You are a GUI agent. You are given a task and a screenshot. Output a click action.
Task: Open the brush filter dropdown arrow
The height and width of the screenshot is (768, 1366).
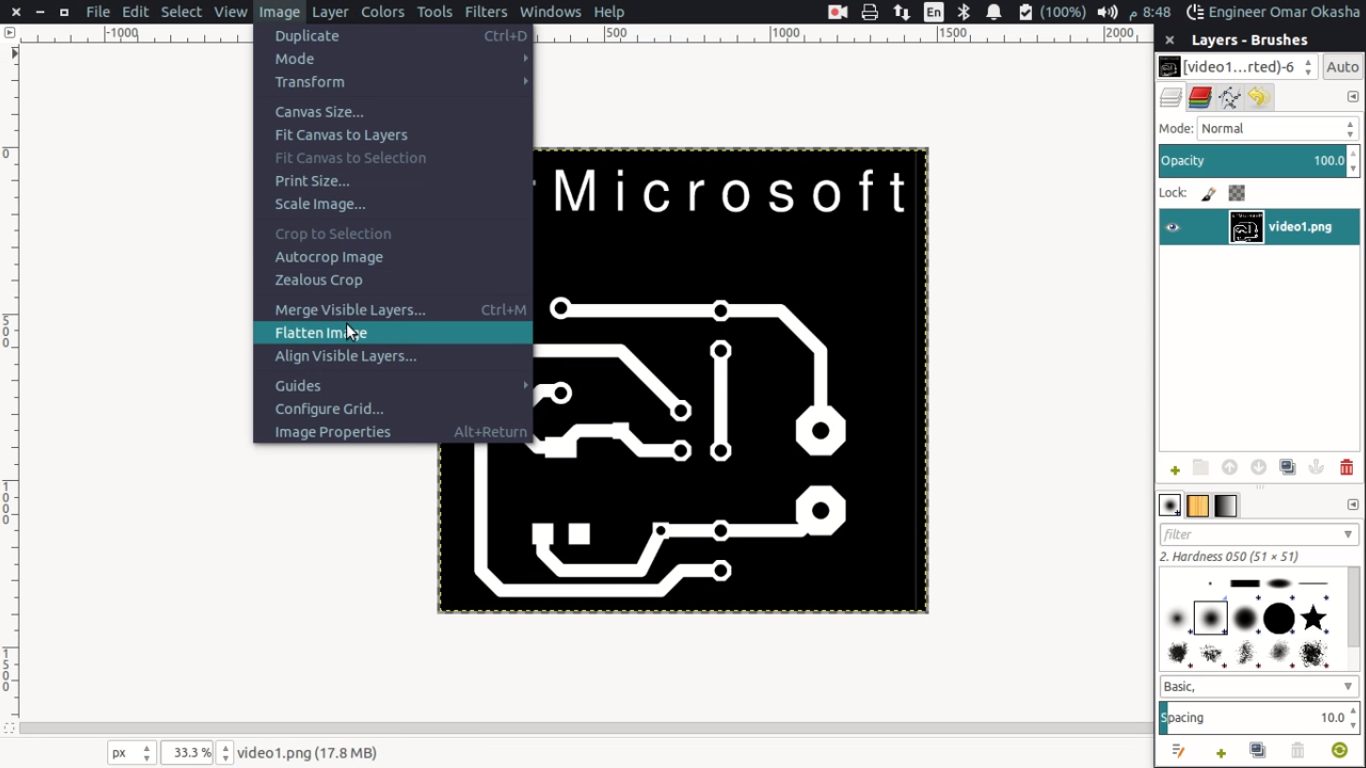click(1348, 535)
